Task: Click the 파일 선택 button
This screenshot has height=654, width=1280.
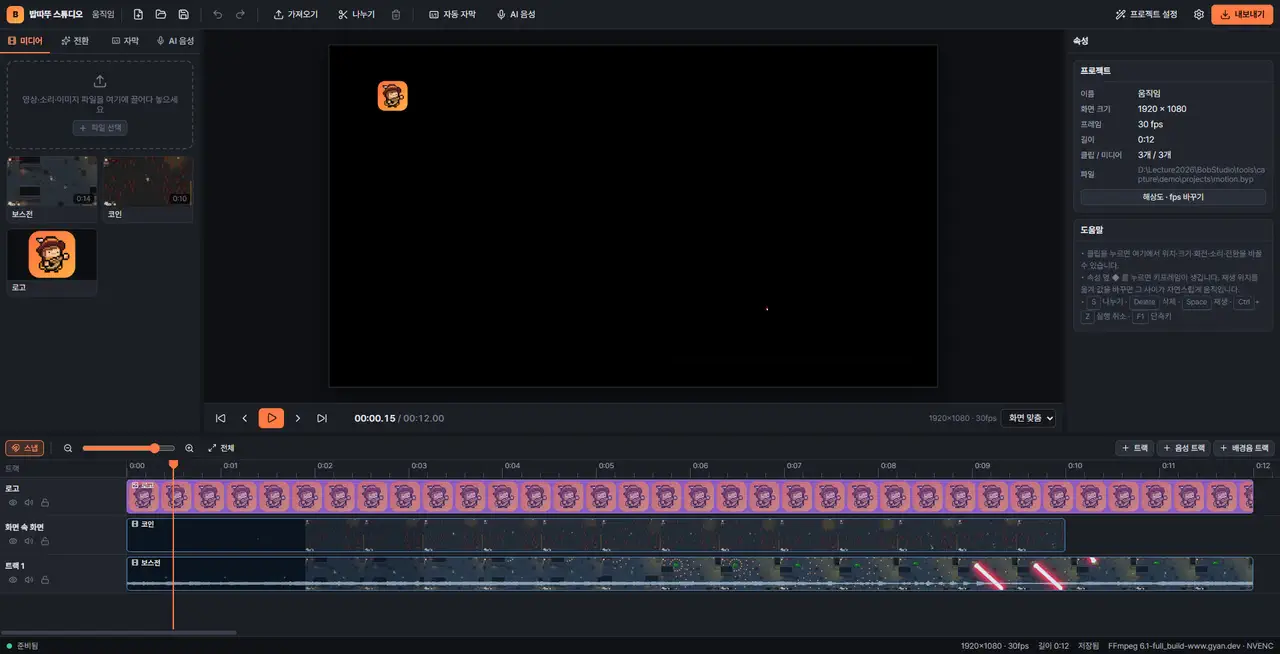Action: coord(100,128)
